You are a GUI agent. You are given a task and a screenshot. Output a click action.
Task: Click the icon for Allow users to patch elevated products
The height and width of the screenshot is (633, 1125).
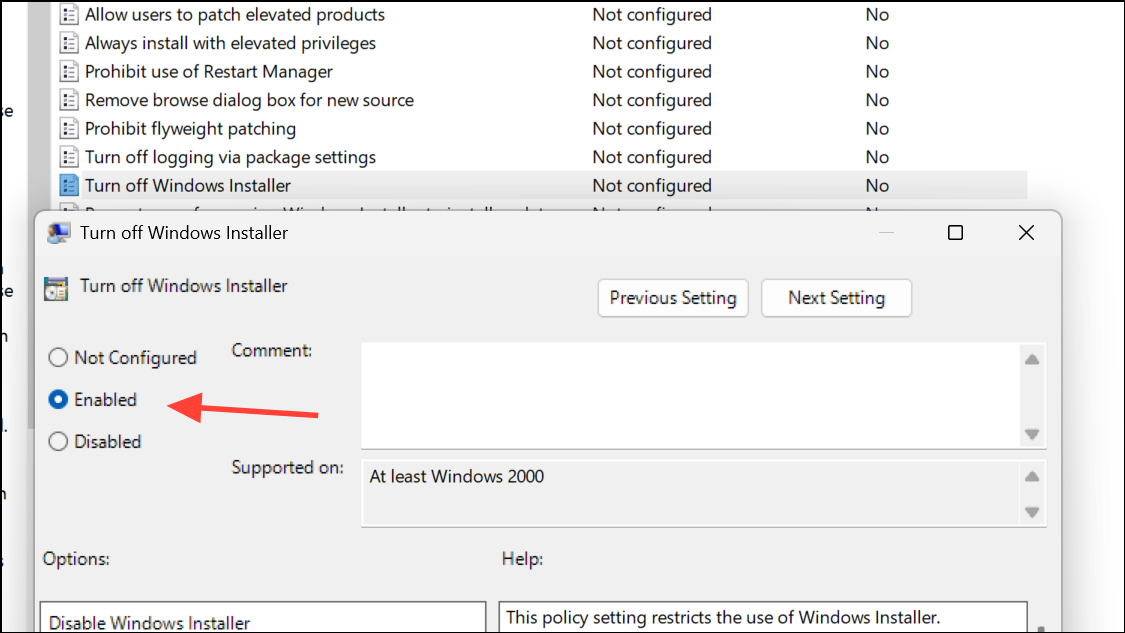point(69,14)
